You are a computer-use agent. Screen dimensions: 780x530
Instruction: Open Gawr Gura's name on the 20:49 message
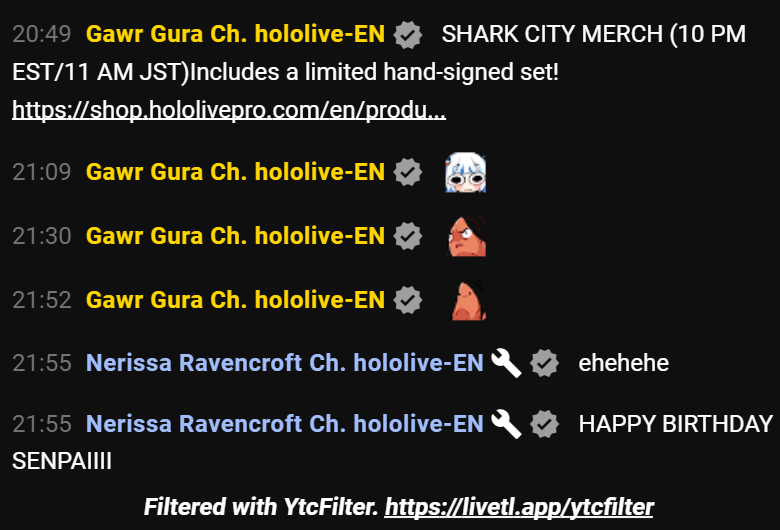235,34
